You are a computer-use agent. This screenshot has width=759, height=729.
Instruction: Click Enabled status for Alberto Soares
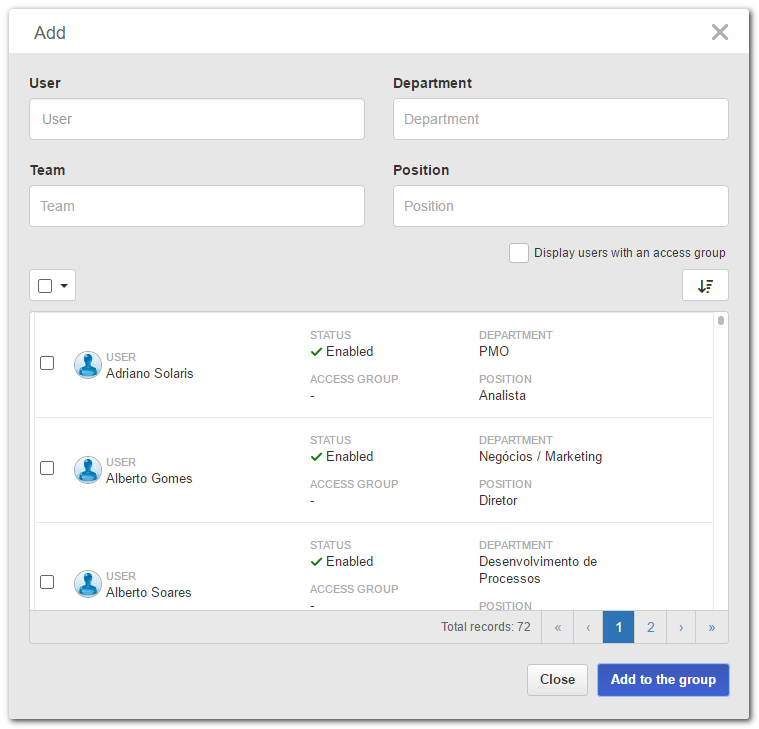click(342, 562)
